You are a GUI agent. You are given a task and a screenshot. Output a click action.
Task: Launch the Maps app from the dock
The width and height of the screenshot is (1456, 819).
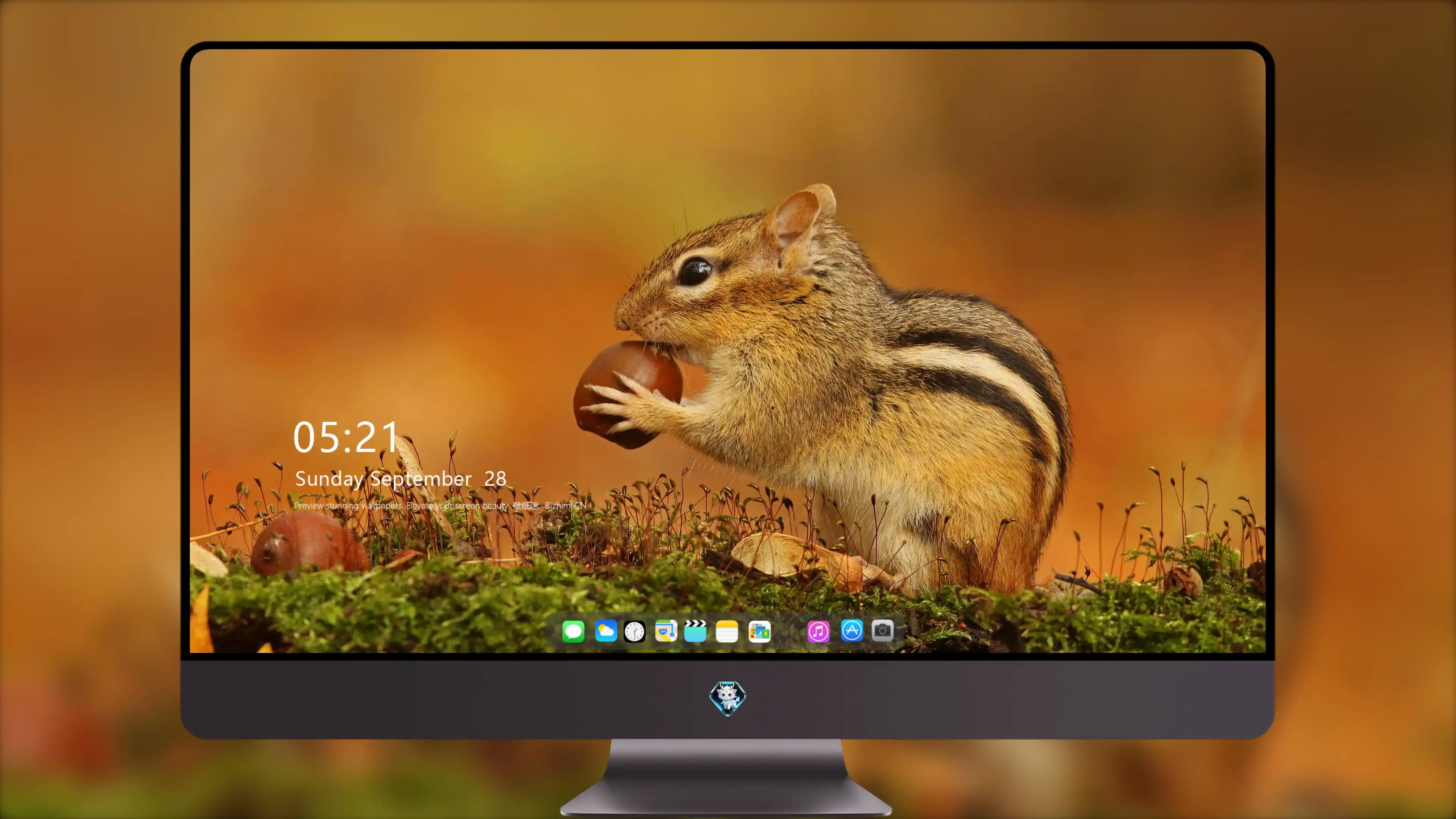pyautogui.click(x=666, y=631)
